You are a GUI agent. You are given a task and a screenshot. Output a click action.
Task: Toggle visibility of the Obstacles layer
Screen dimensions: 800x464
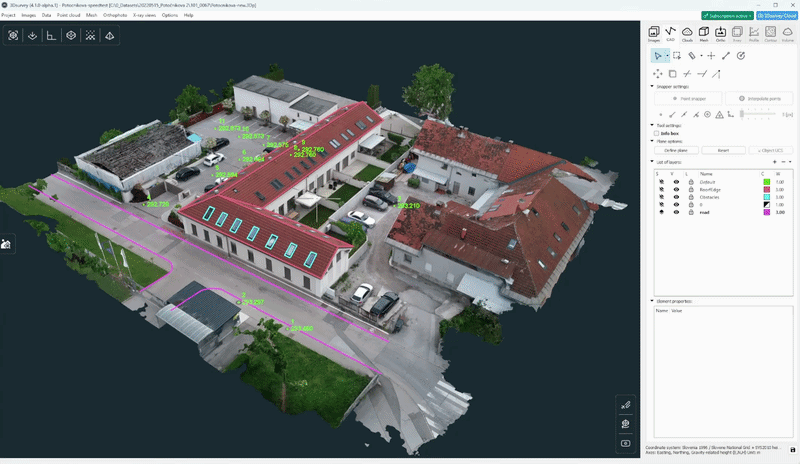click(676, 197)
